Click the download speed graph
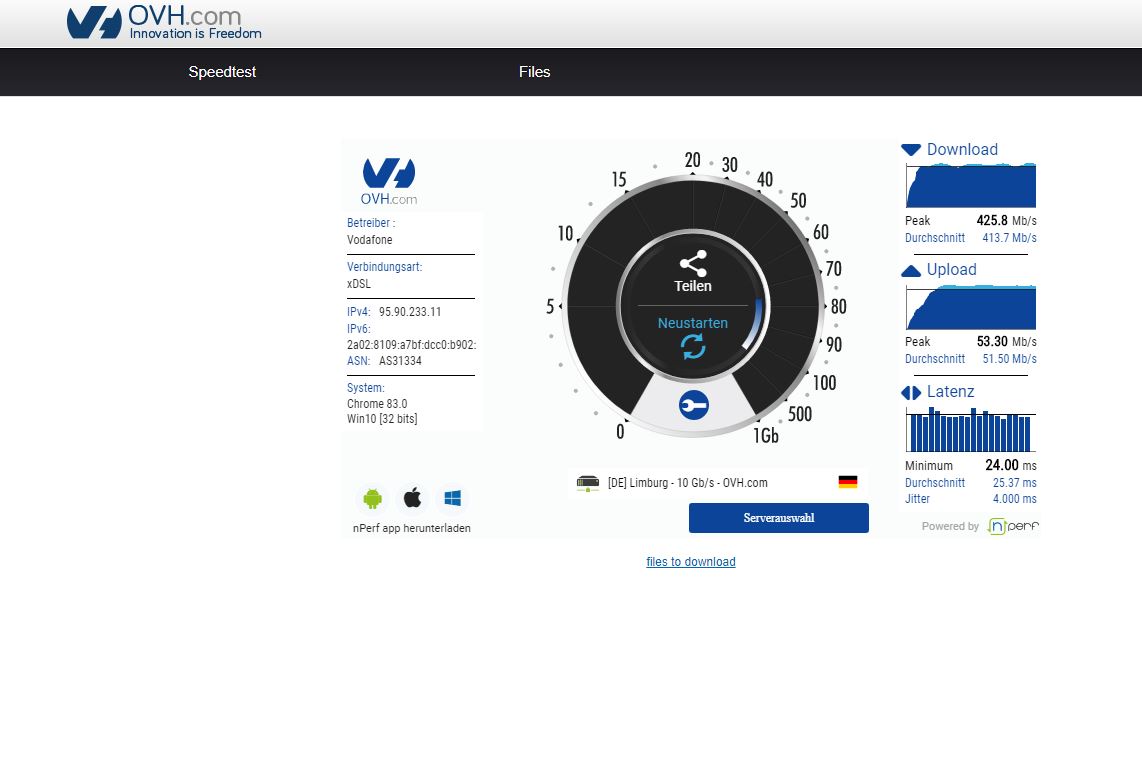The height and width of the screenshot is (784, 1142). click(971, 186)
